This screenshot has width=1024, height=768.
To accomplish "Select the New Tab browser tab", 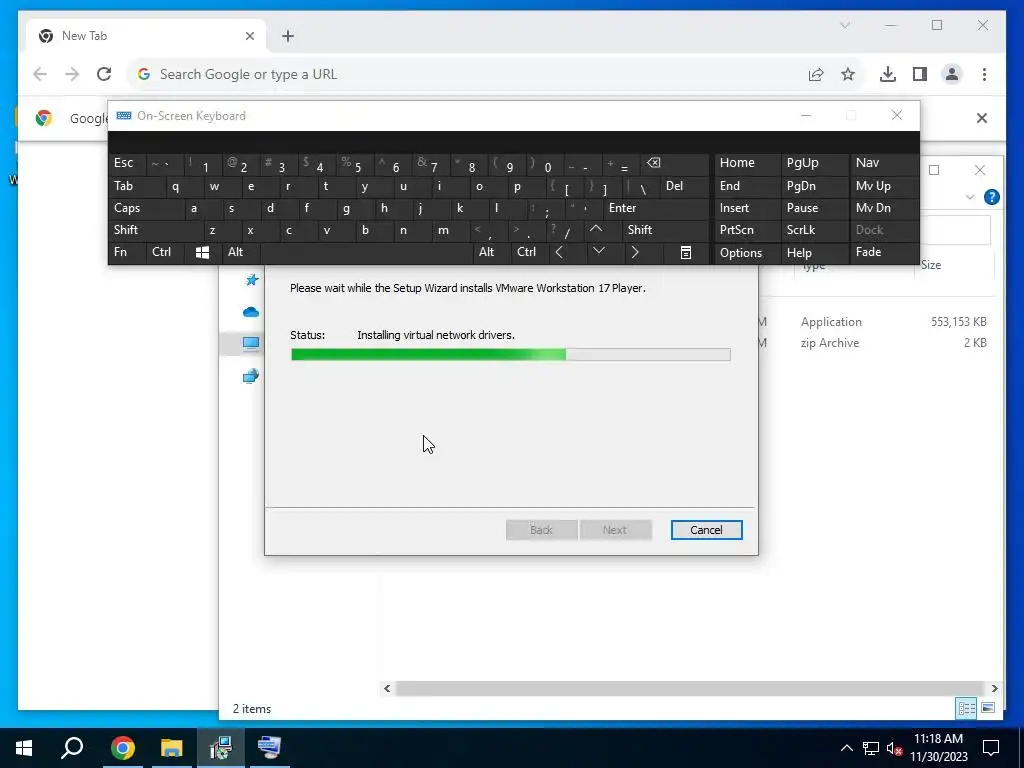I will point(146,36).
